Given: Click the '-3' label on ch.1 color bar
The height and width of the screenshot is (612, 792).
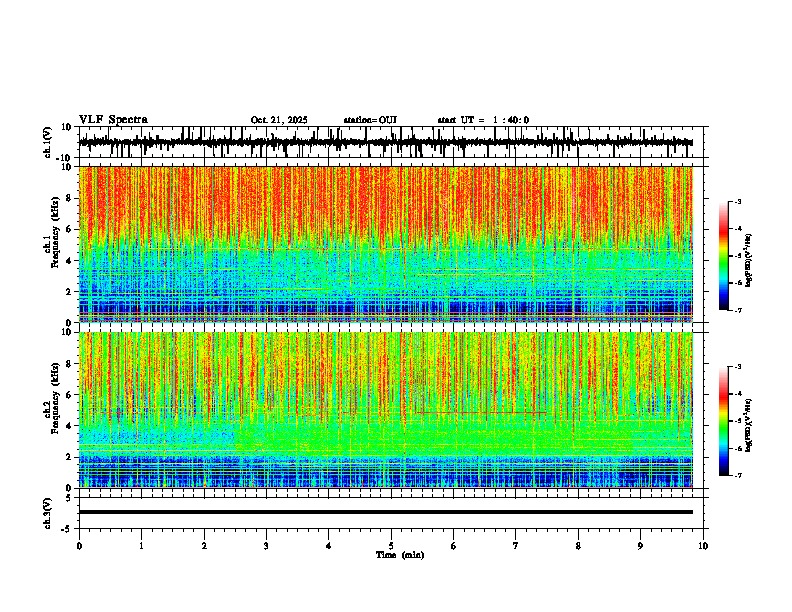Looking at the screenshot, I should point(737,202).
